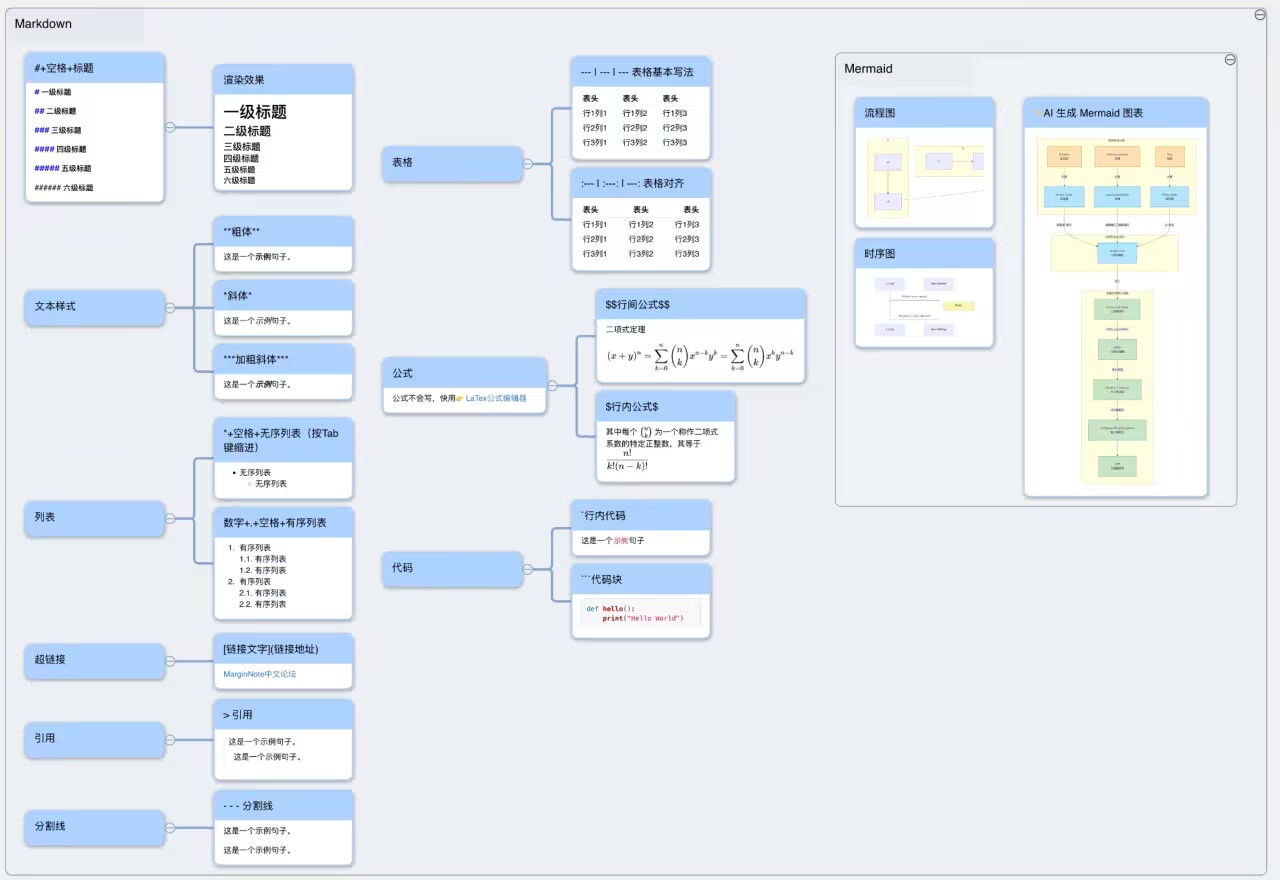
Task: Select the 渲染效果 node header
Action: 283,80
